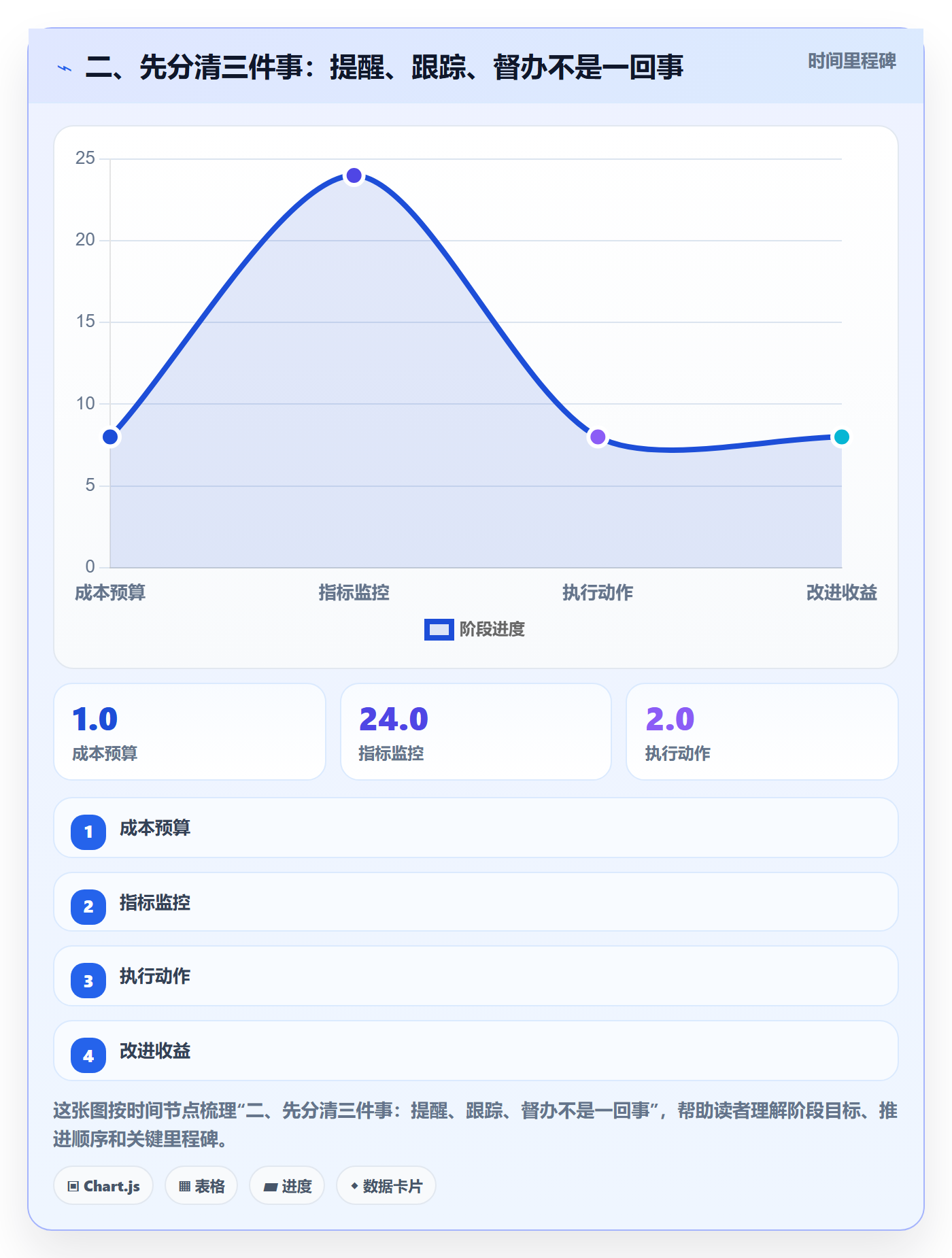
Task: Click the 表格 tag
Action: pyautogui.click(x=201, y=1186)
